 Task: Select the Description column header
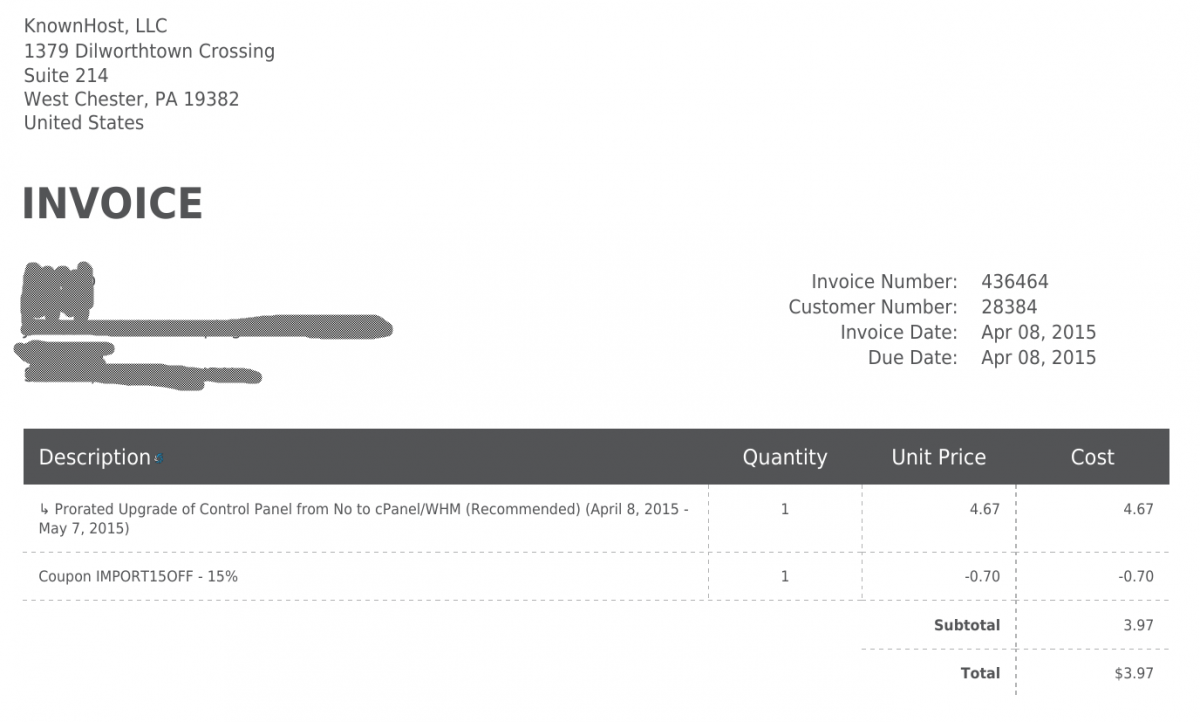94,458
